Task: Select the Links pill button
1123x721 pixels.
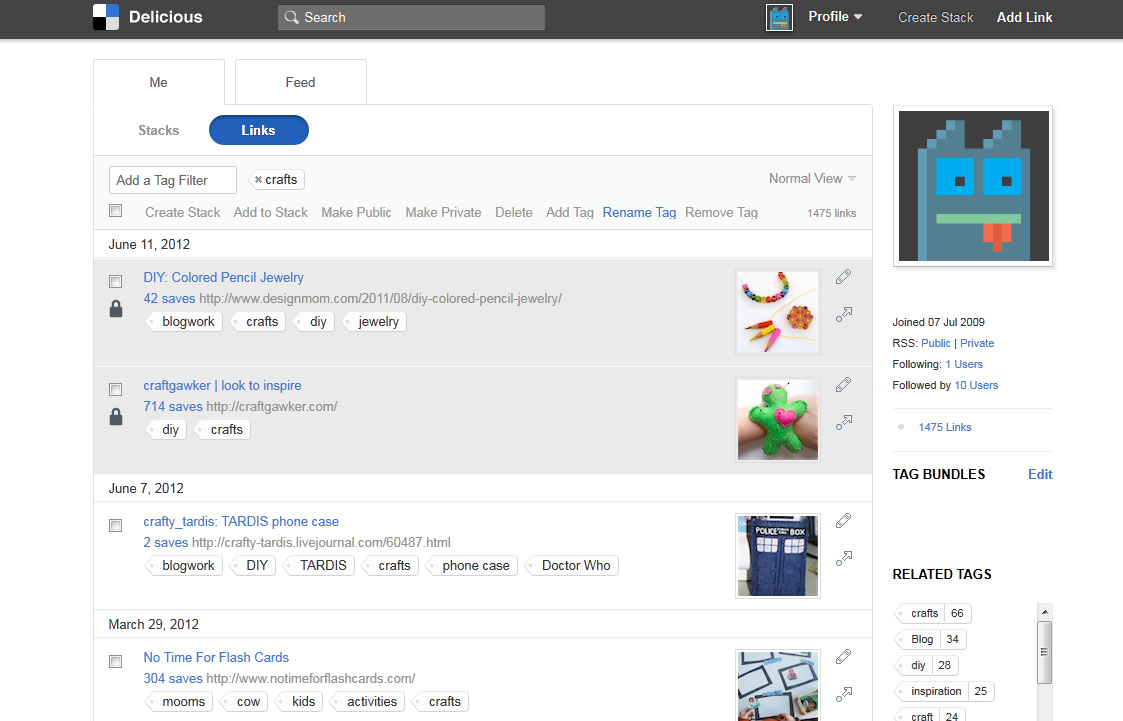Action: [x=259, y=130]
